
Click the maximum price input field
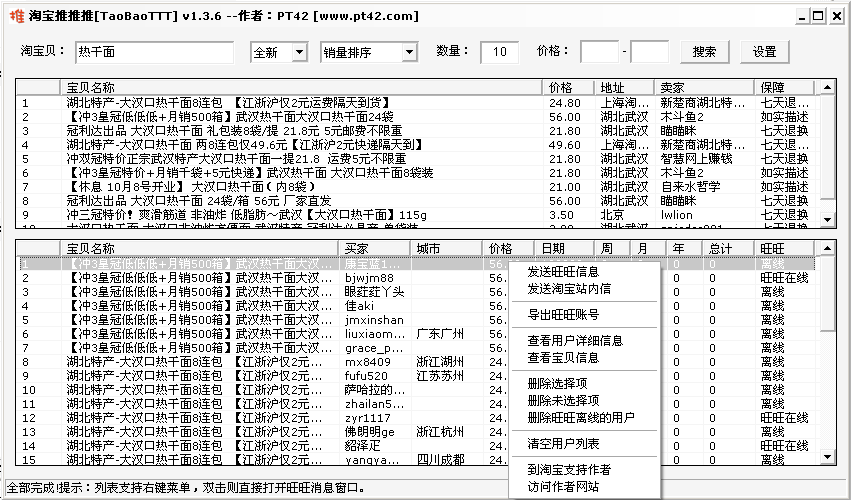point(650,52)
